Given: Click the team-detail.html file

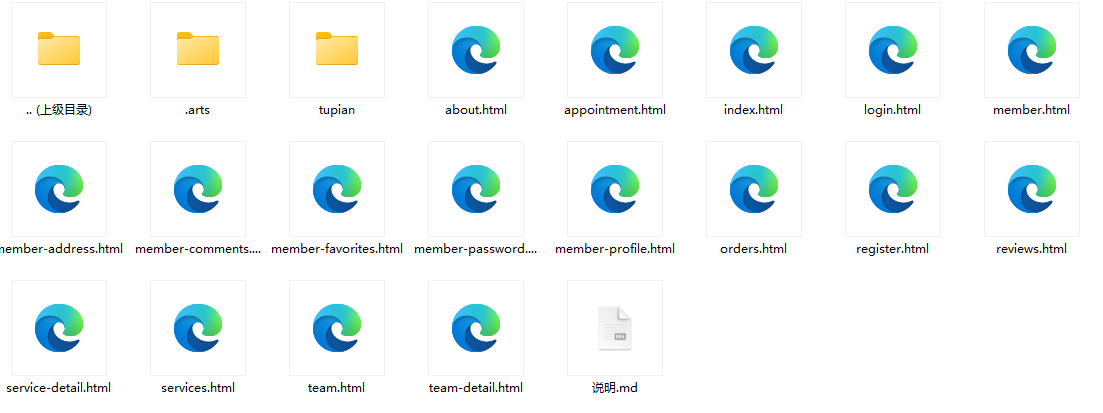Looking at the screenshot, I should pos(475,328).
